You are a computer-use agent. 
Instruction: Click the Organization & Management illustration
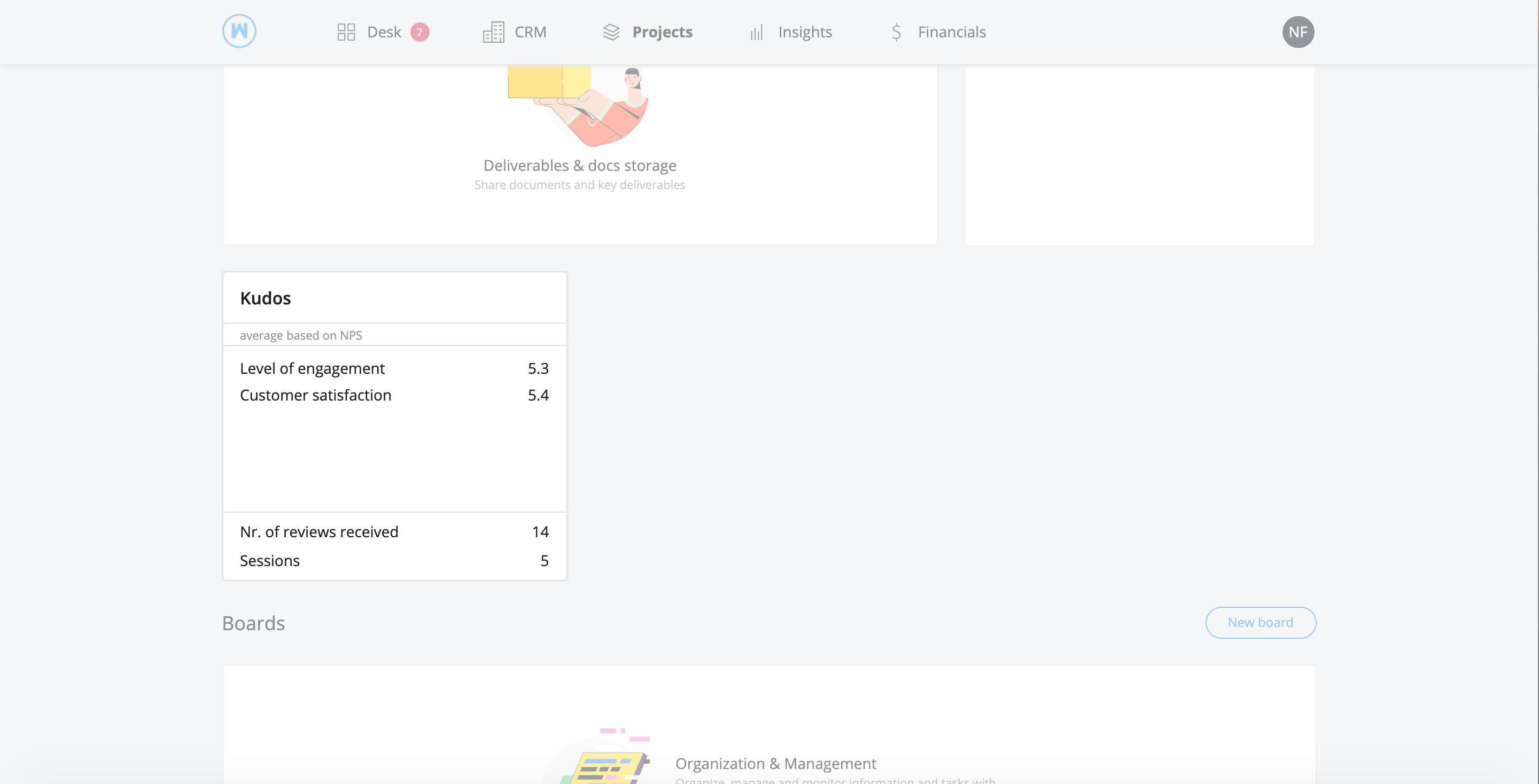[597, 756]
